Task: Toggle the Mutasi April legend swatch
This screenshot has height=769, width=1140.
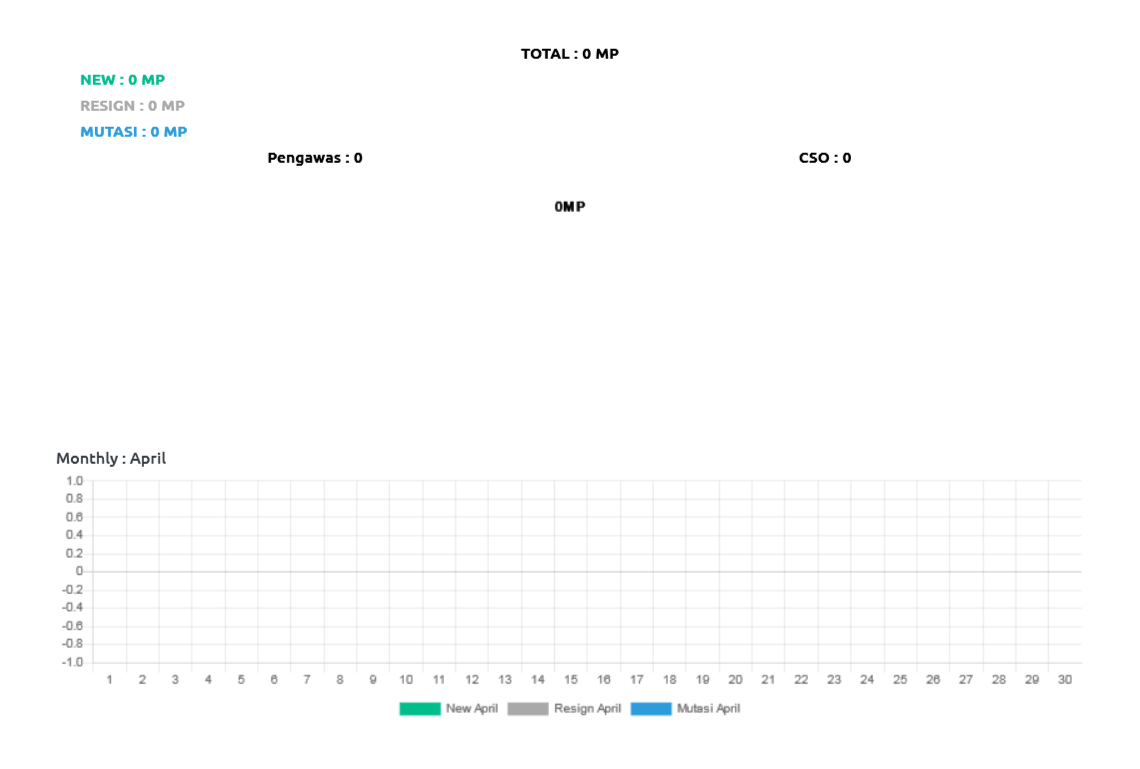Action: point(651,709)
